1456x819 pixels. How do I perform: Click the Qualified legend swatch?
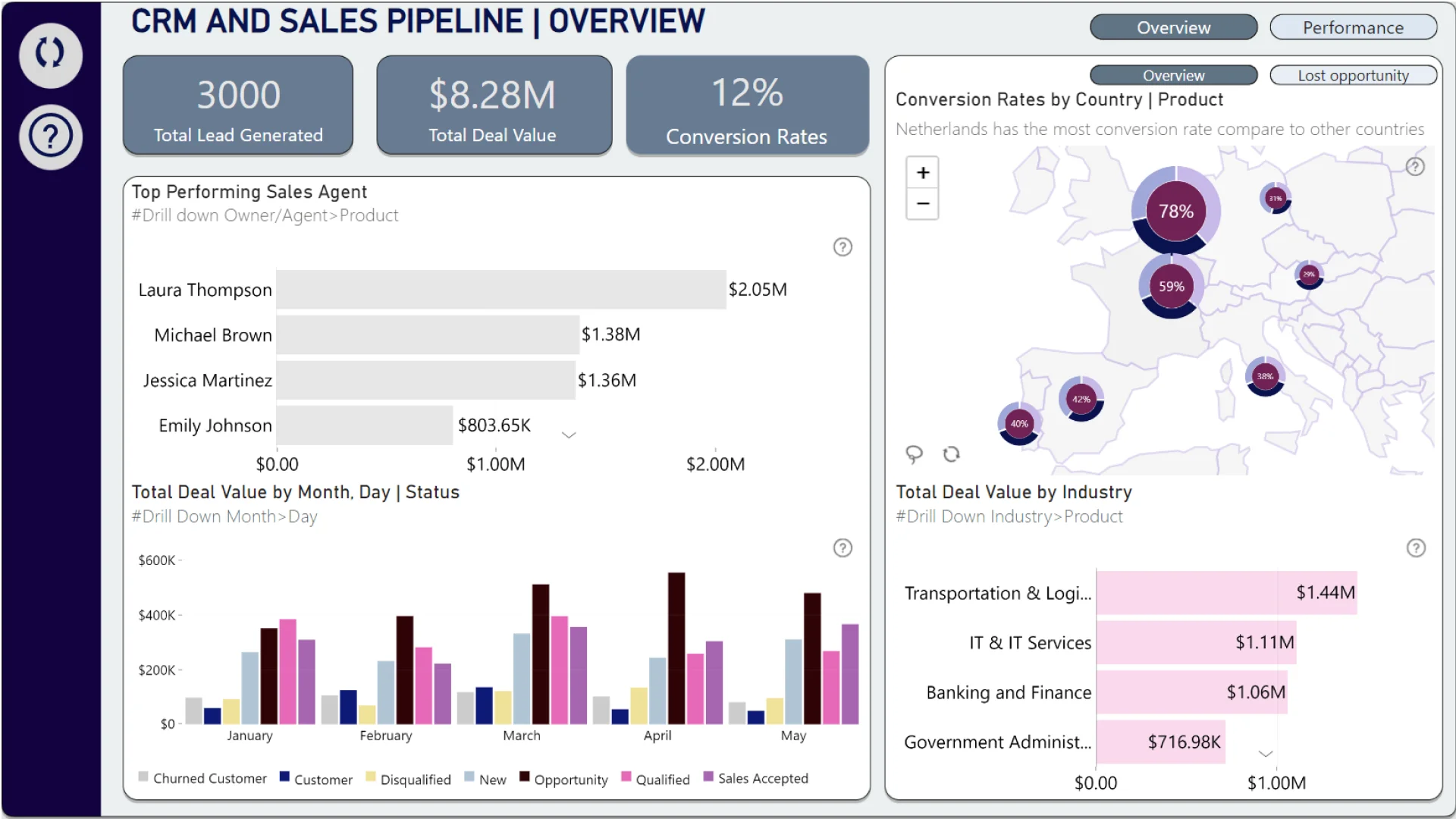[626, 777]
